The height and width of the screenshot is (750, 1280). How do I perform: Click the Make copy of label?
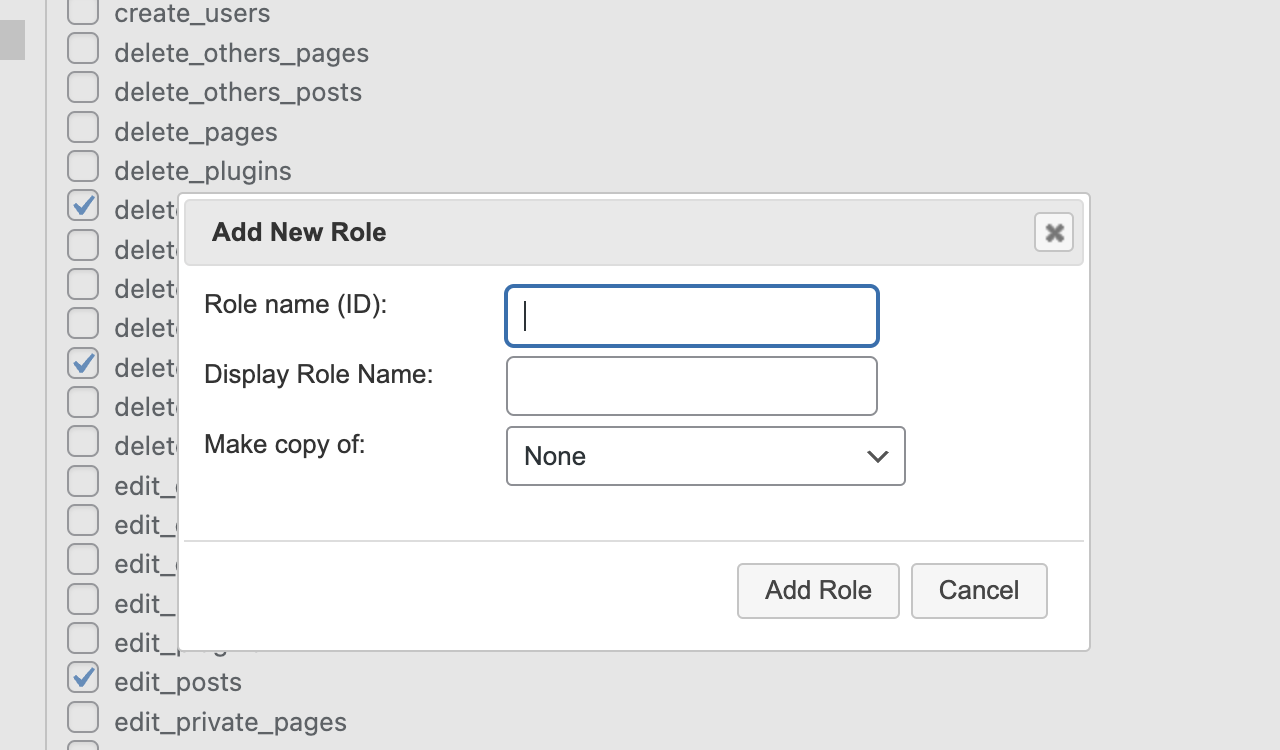coord(284,444)
